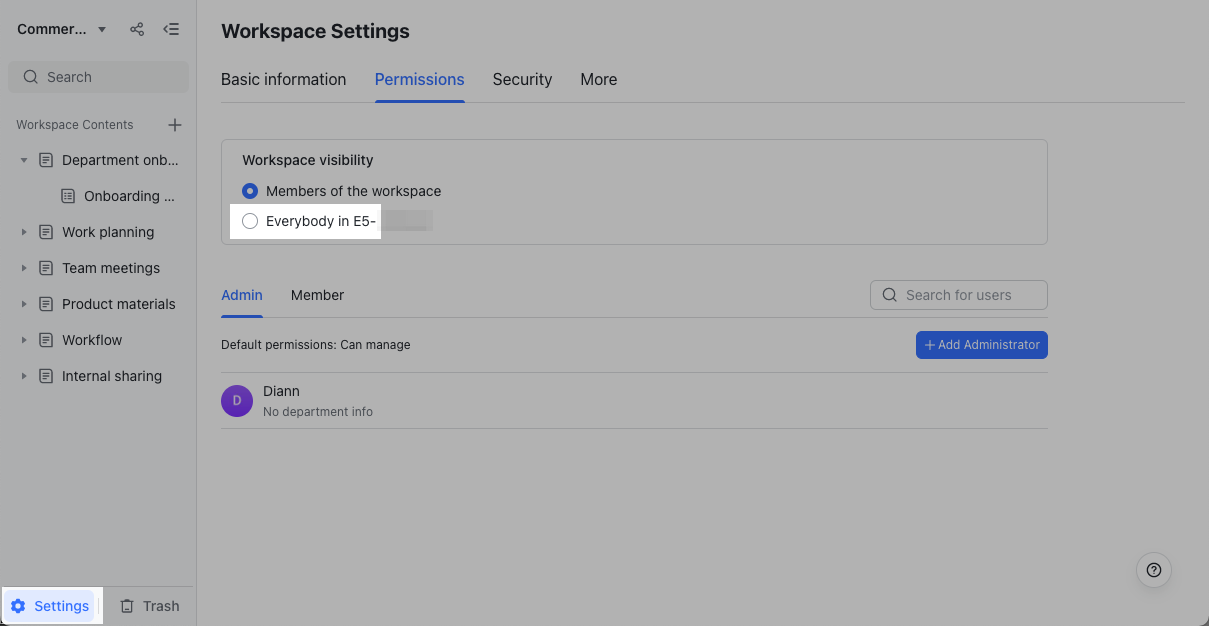This screenshot has width=1209, height=626.
Task: Expand the Work planning tree node
Action: click(x=24, y=232)
